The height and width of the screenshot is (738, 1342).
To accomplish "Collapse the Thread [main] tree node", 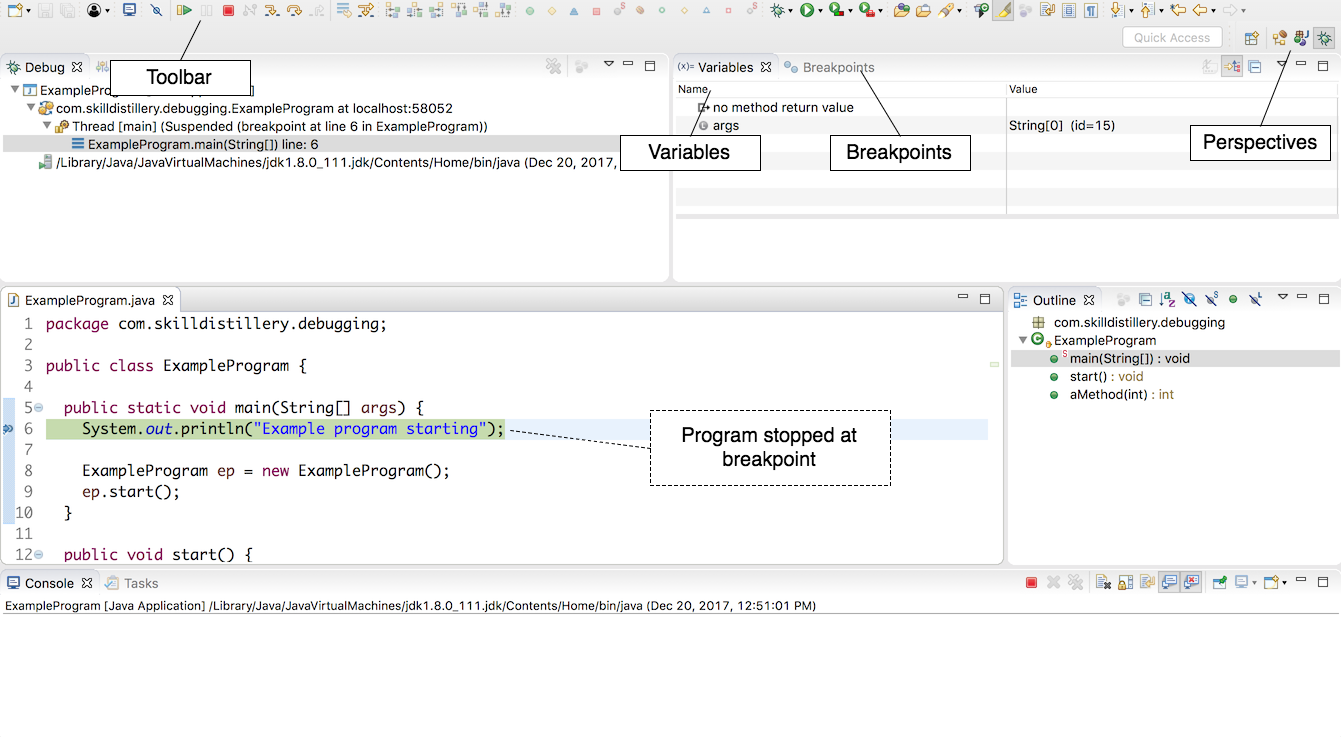I will [47, 125].
